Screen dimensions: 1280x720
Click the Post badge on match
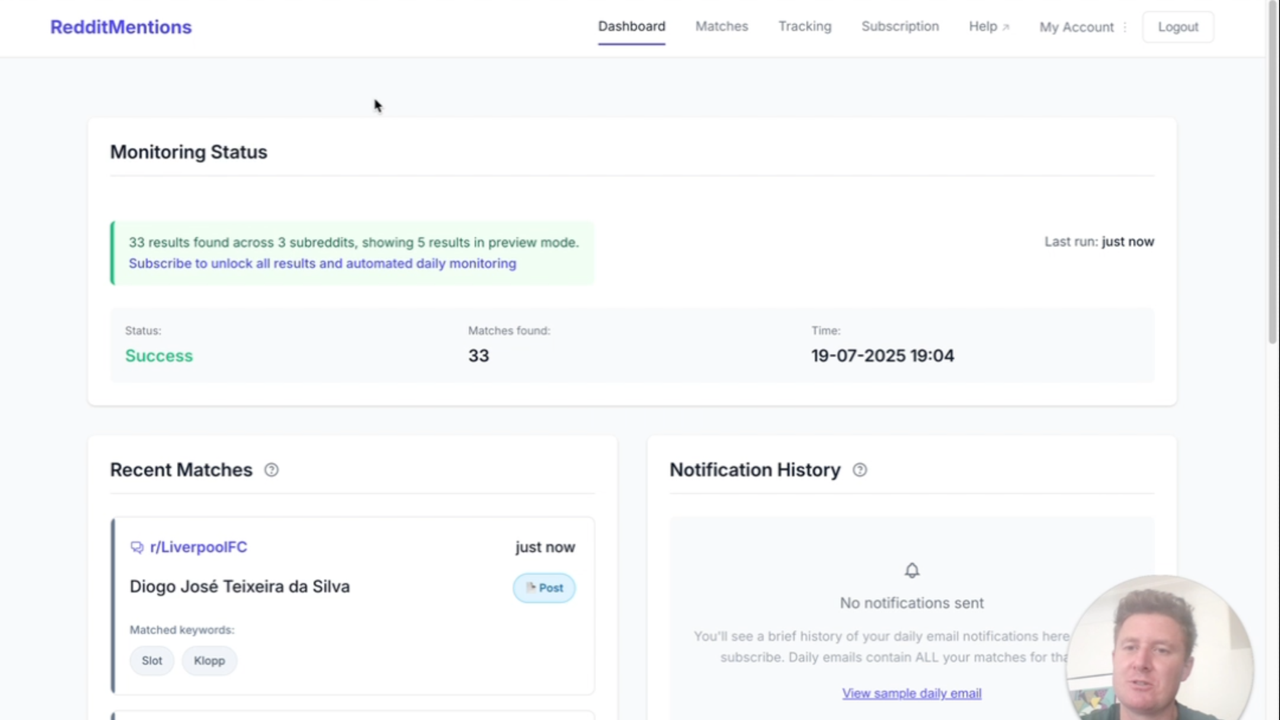(x=544, y=588)
